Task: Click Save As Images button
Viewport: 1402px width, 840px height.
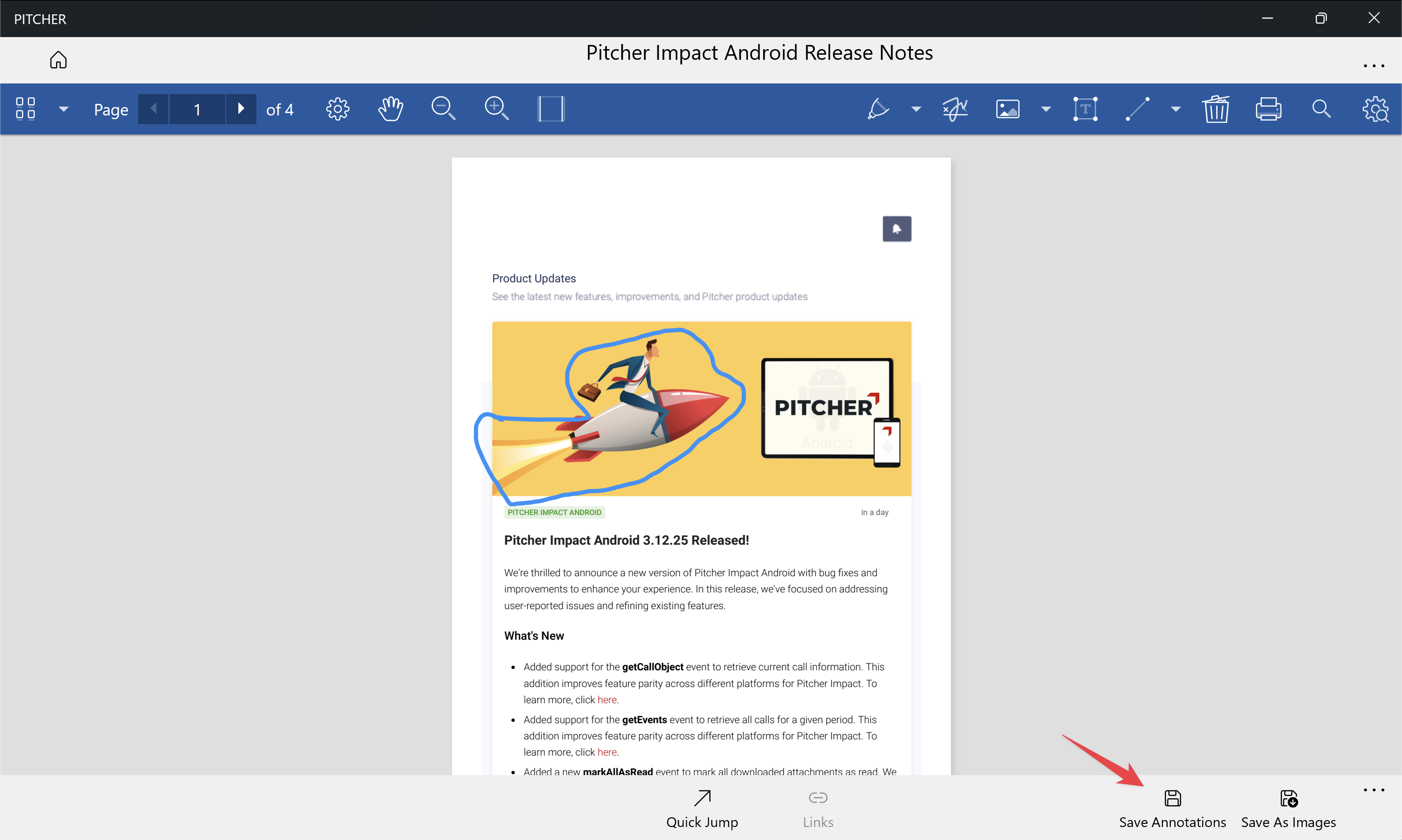Action: pyautogui.click(x=1288, y=809)
